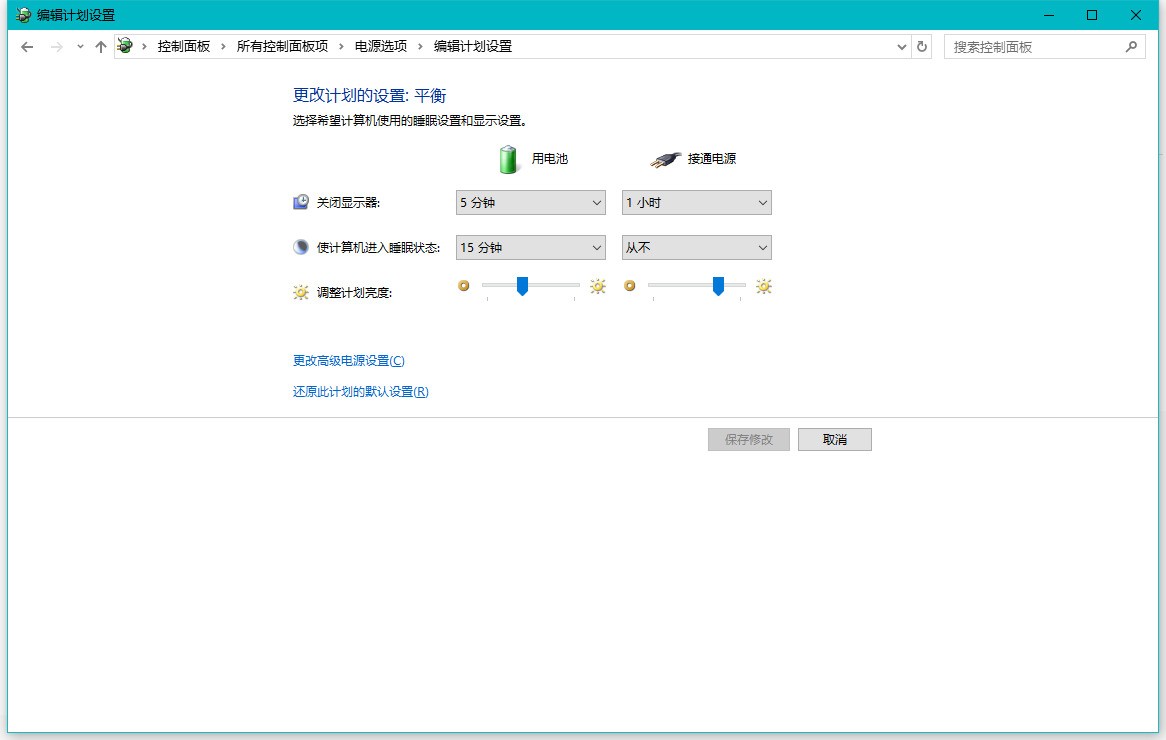Expand the address bar history dropdown
1166x740 pixels.
[902, 46]
